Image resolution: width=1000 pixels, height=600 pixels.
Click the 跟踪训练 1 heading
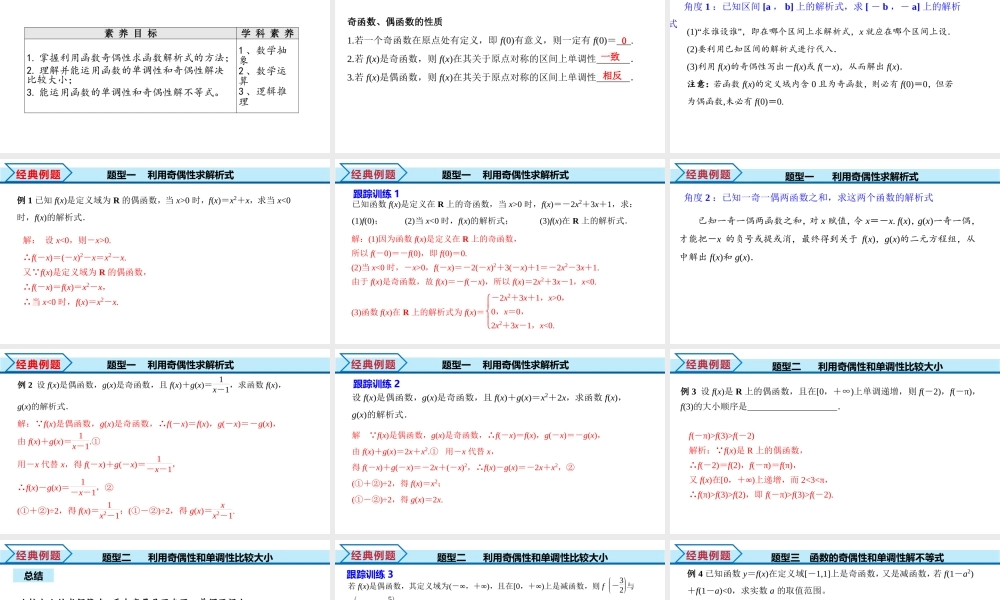pos(376,194)
